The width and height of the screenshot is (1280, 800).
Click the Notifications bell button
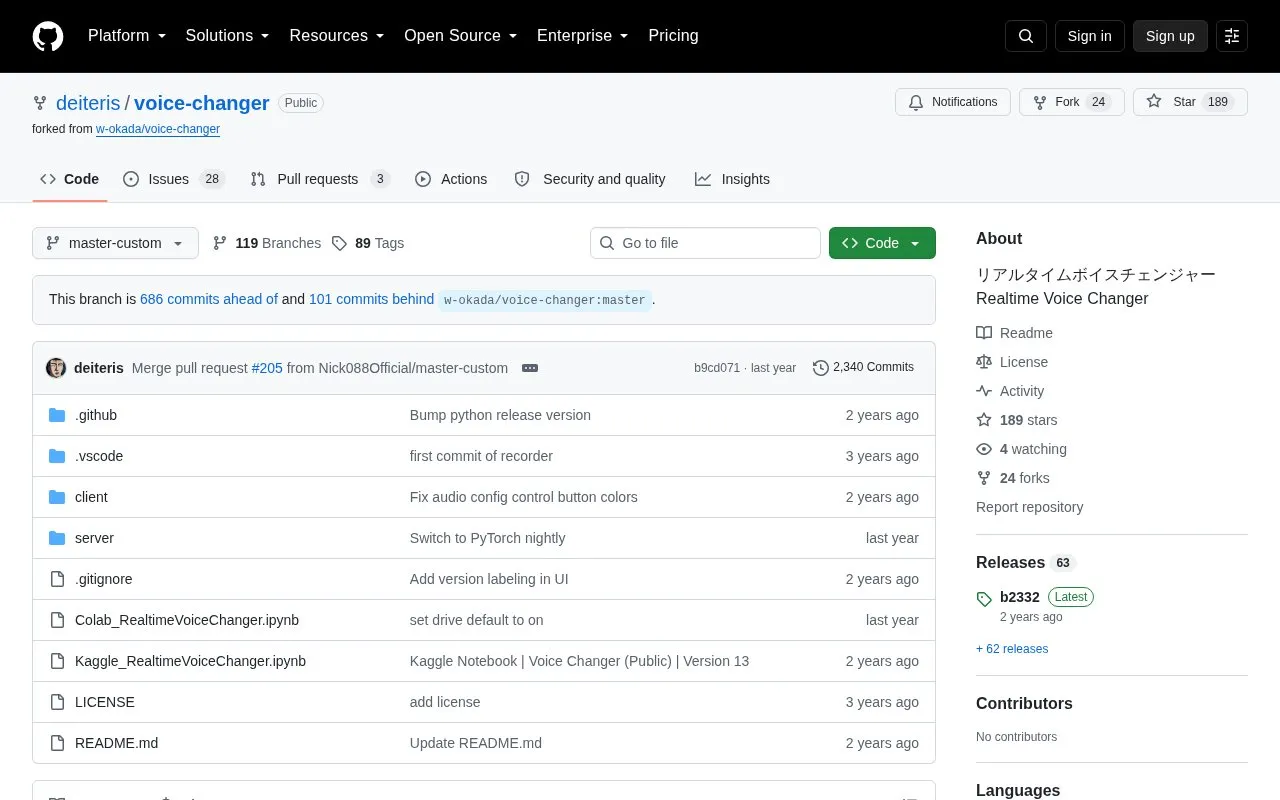click(953, 102)
